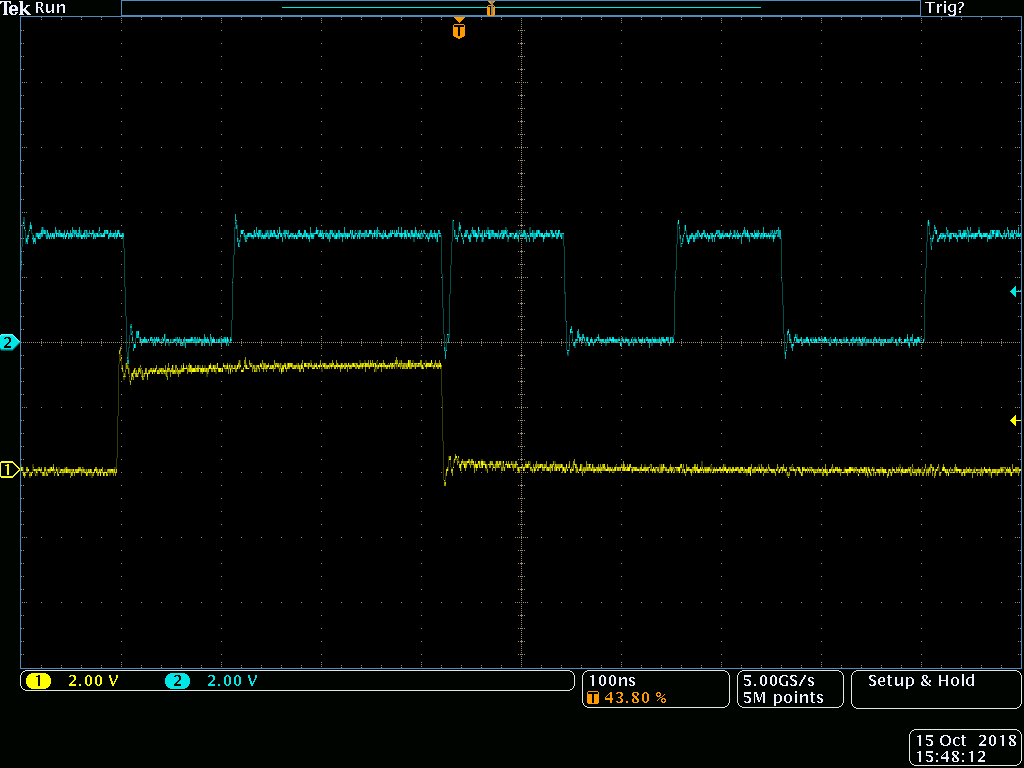Click the Trig? trigger status indicator
1024x768 pixels.
coord(945,8)
